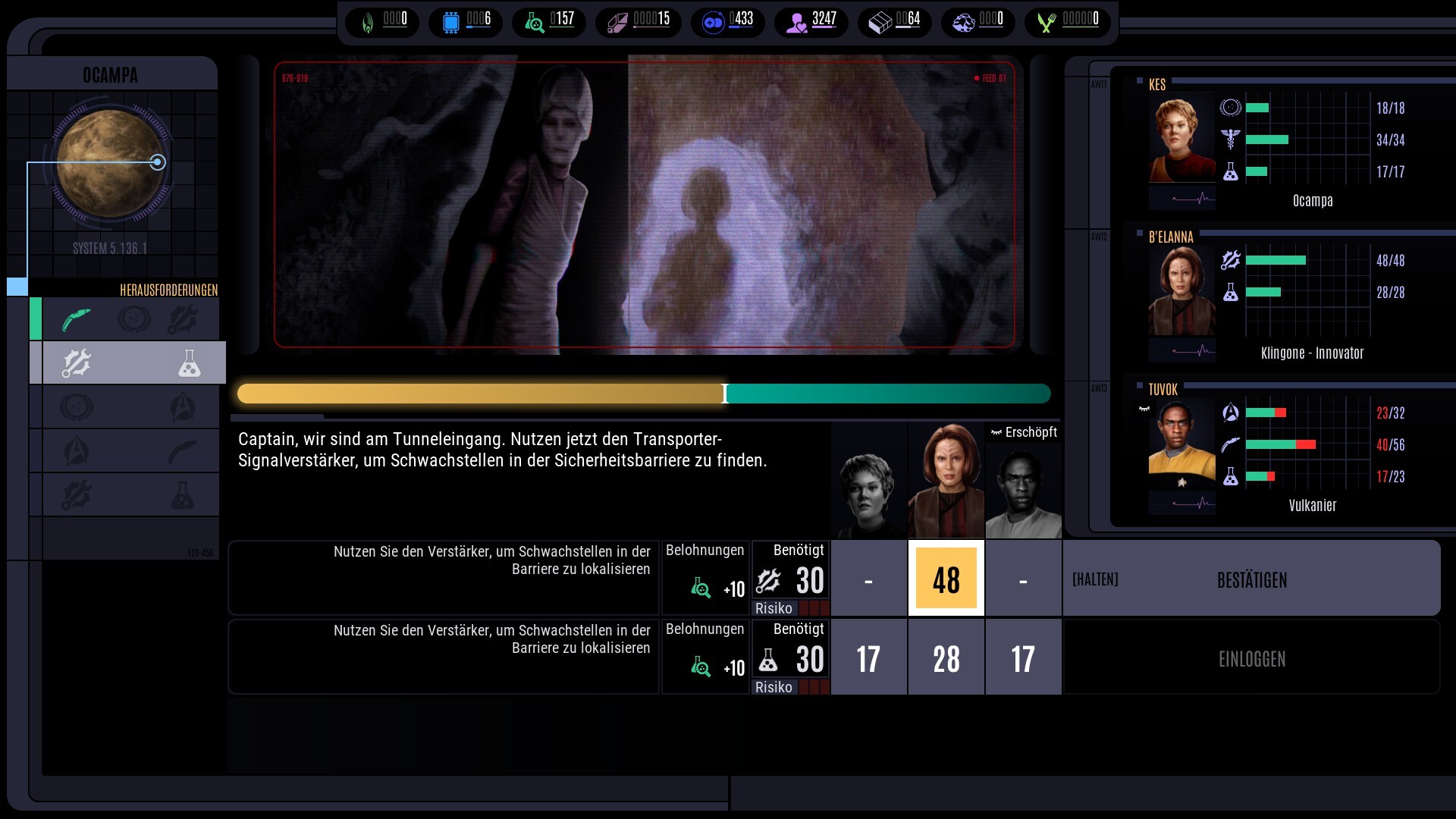
Task: Click Tuvok's combat skill icon showing 40/56
Action: click(x=1230, y=444)
